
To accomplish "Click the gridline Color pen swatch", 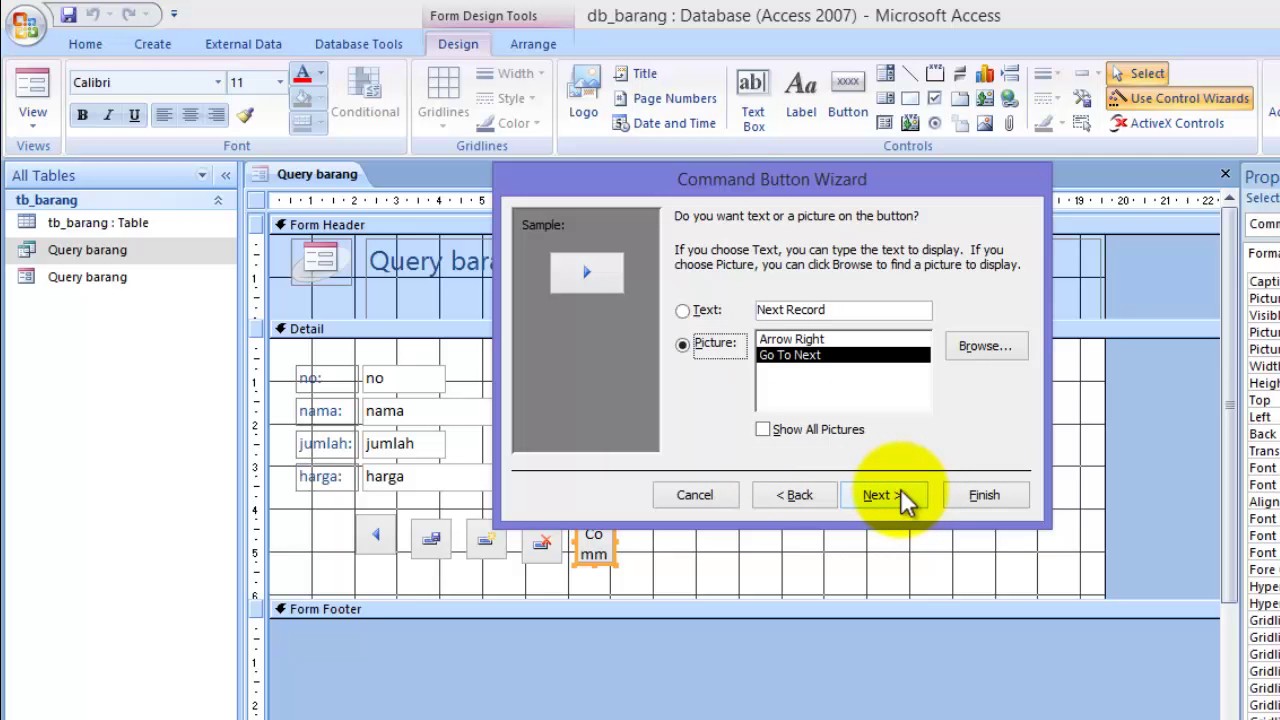I will pos(486,123).
